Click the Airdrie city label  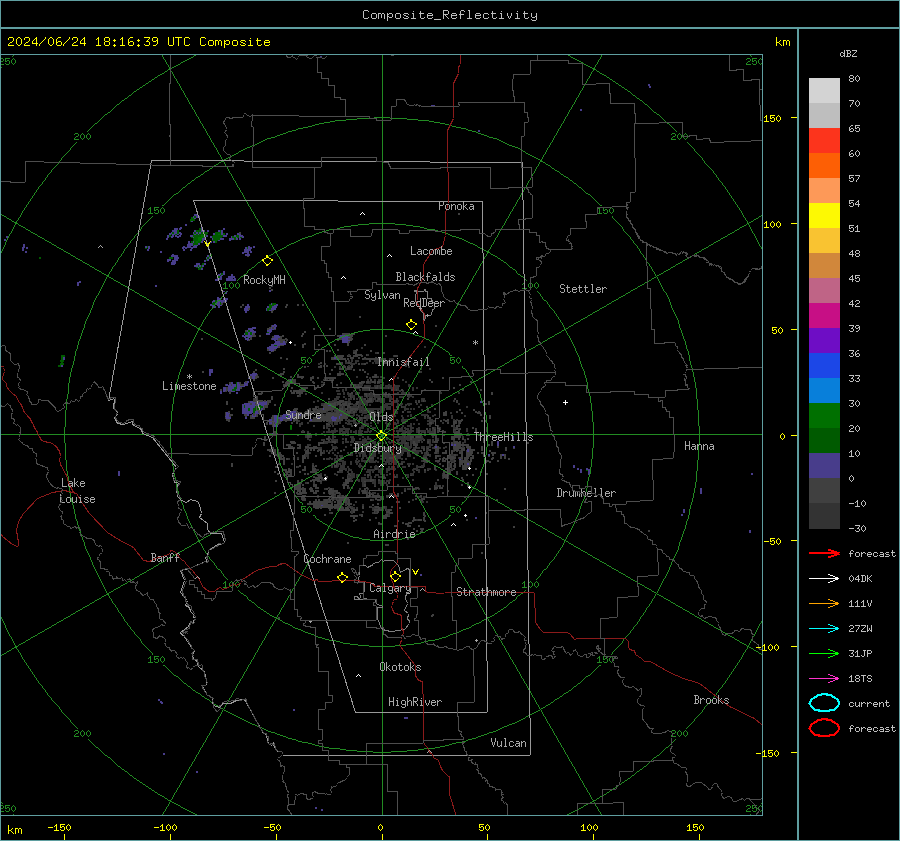point(394,534)
